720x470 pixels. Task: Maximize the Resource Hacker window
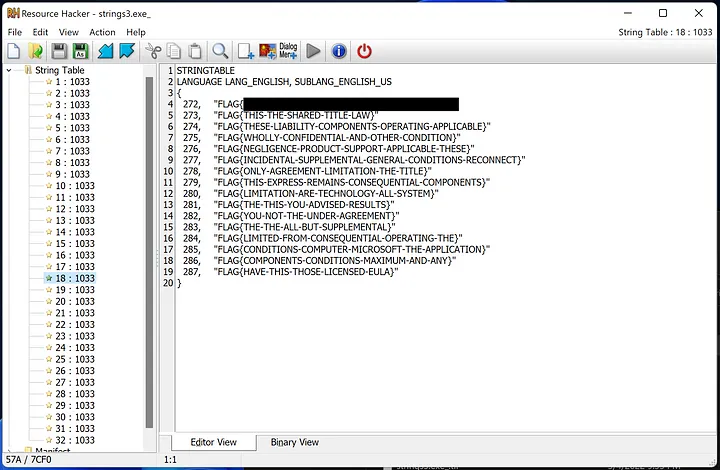pos(663,13)
